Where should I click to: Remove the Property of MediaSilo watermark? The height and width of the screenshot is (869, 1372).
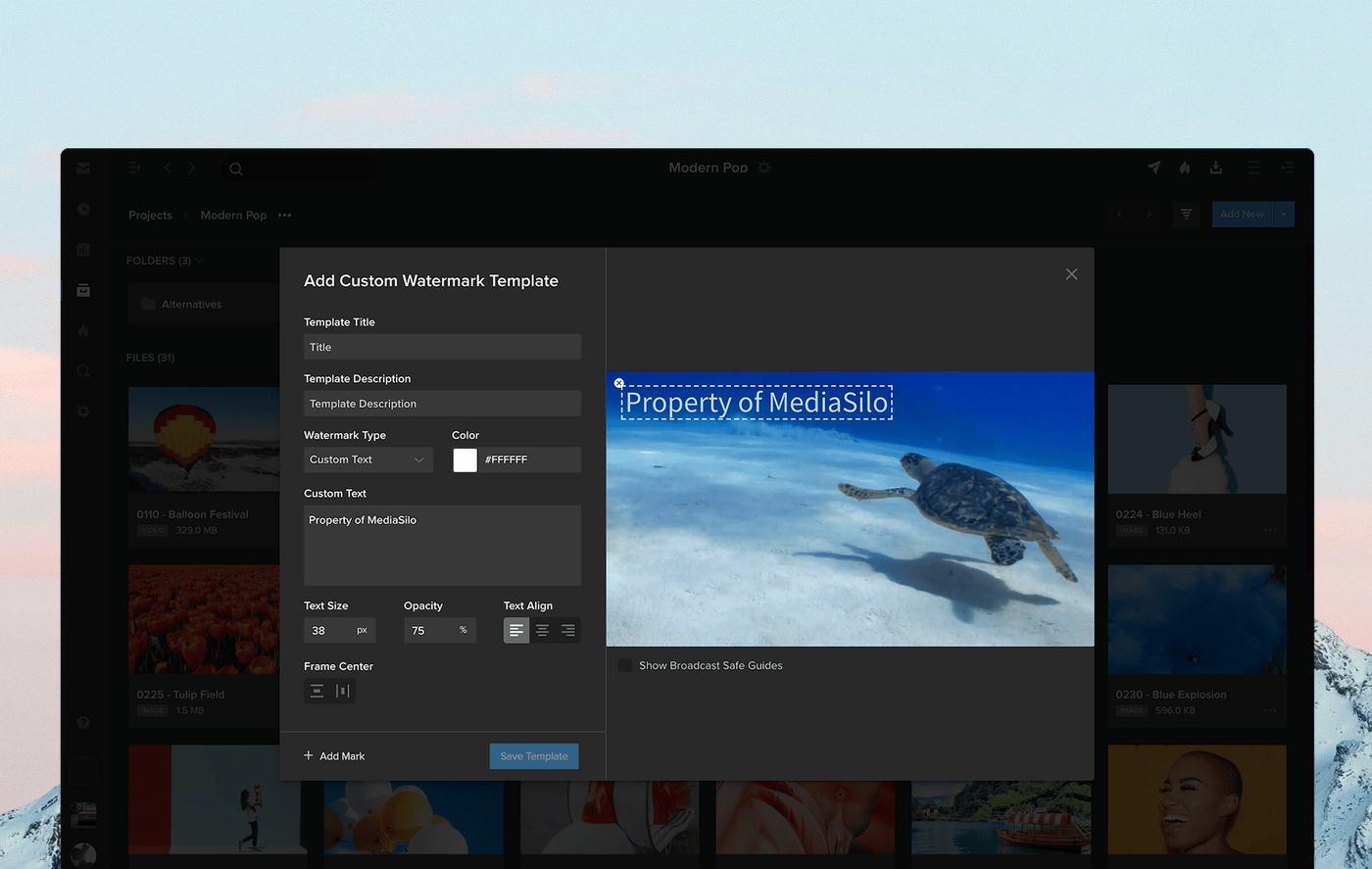(x=619, y=383)
